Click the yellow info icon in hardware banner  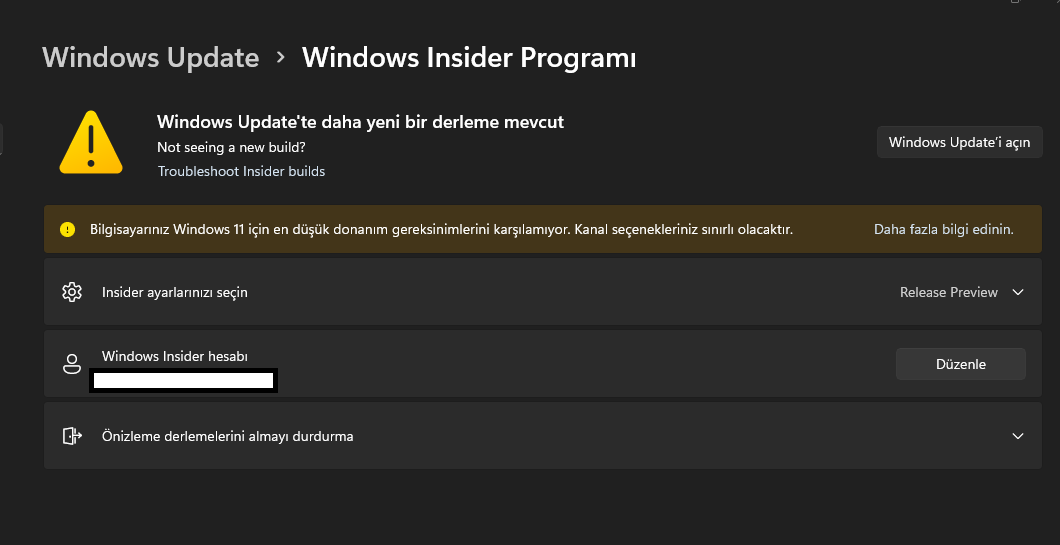point(67,229)
